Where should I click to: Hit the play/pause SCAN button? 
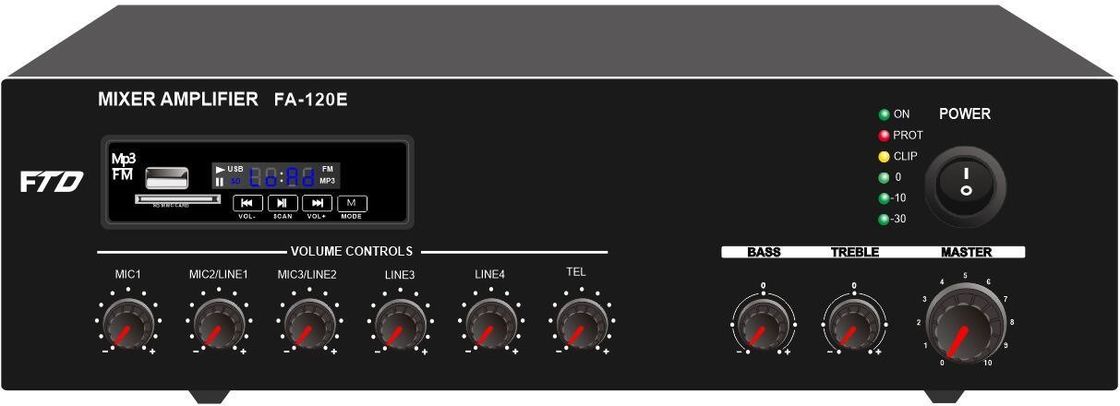click(x=283, y=203)
